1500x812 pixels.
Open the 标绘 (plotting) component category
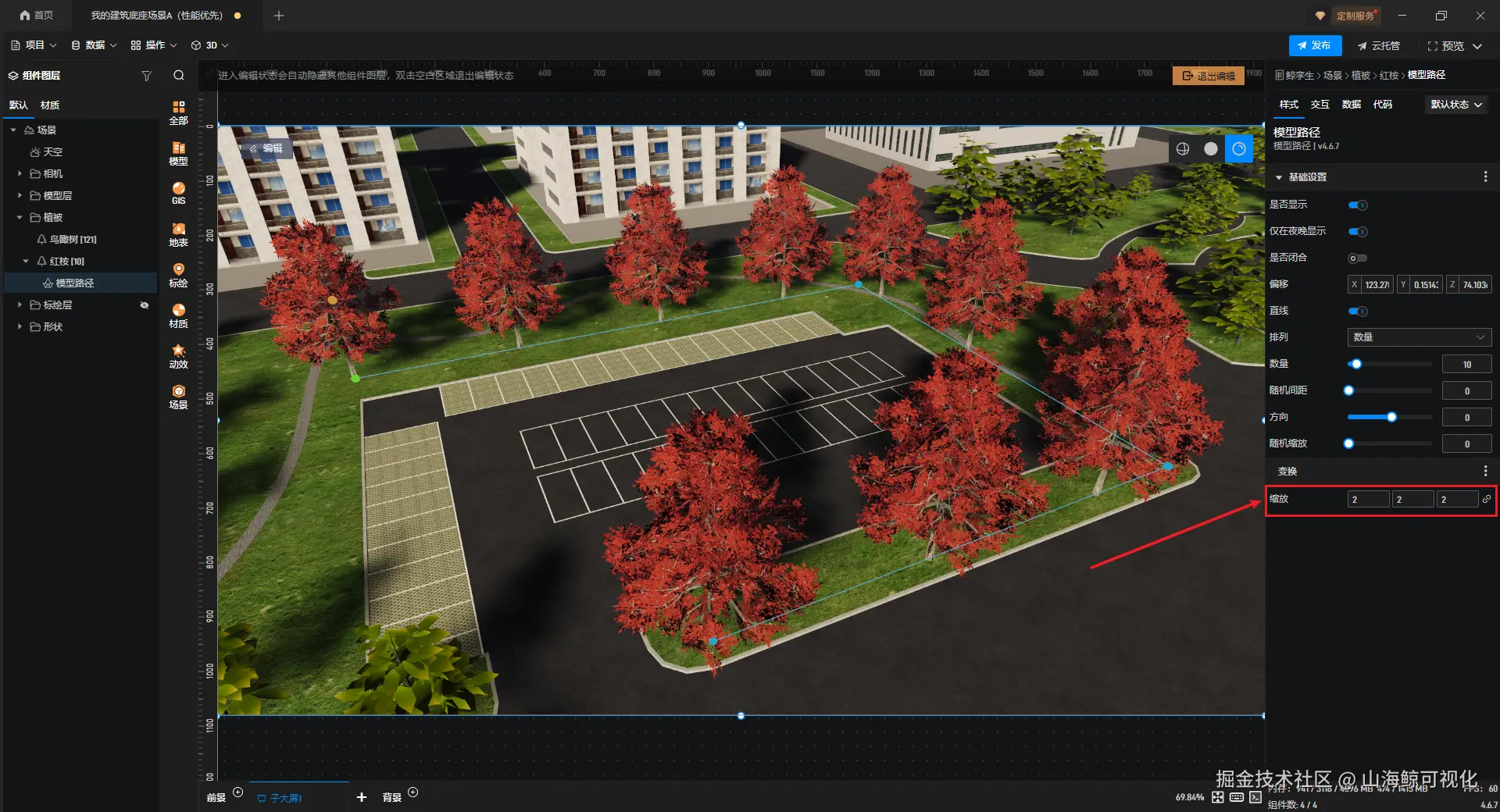click(179, 275)
